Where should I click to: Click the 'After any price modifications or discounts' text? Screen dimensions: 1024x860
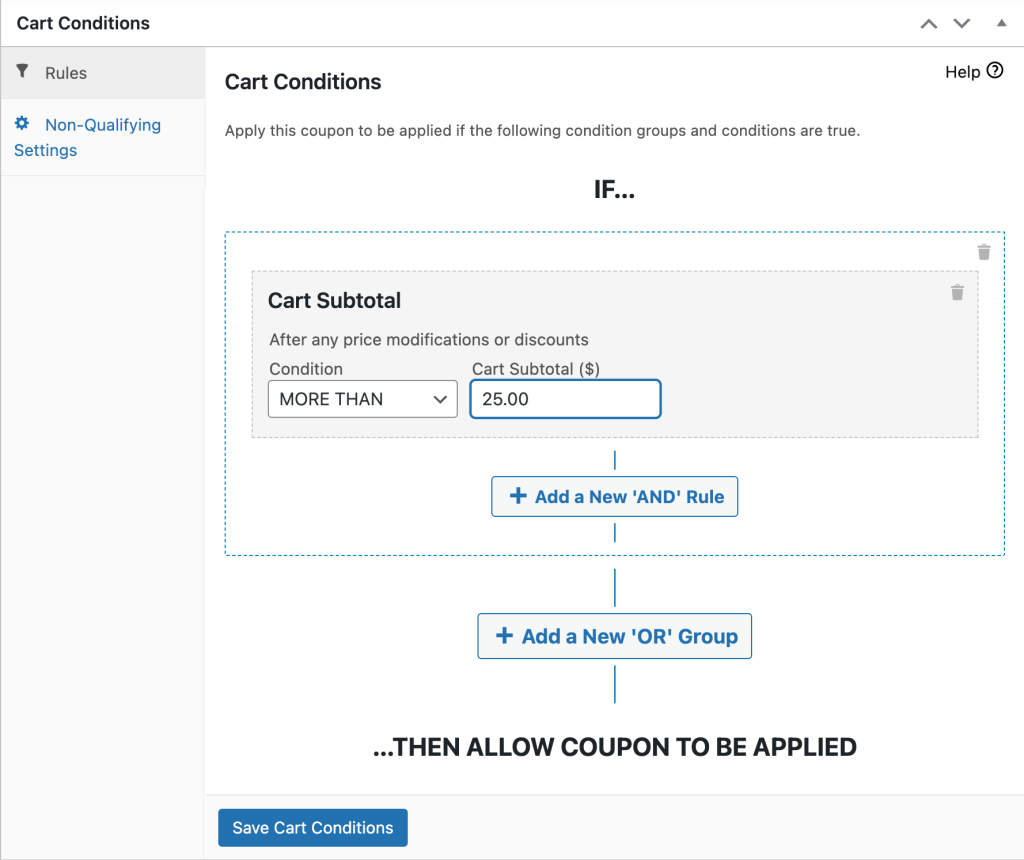point(429,340)
